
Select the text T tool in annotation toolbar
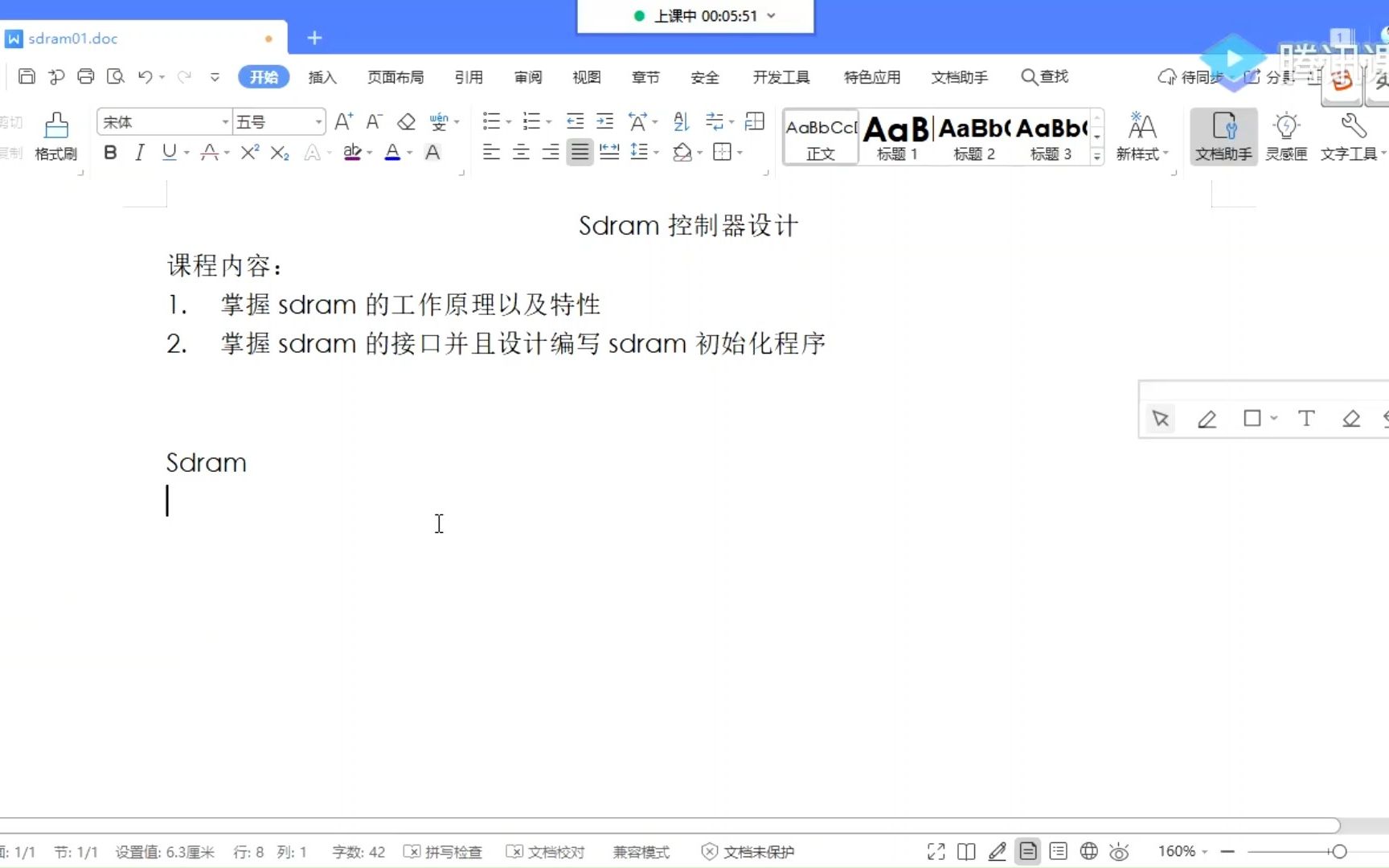(x=1306, y=419)
